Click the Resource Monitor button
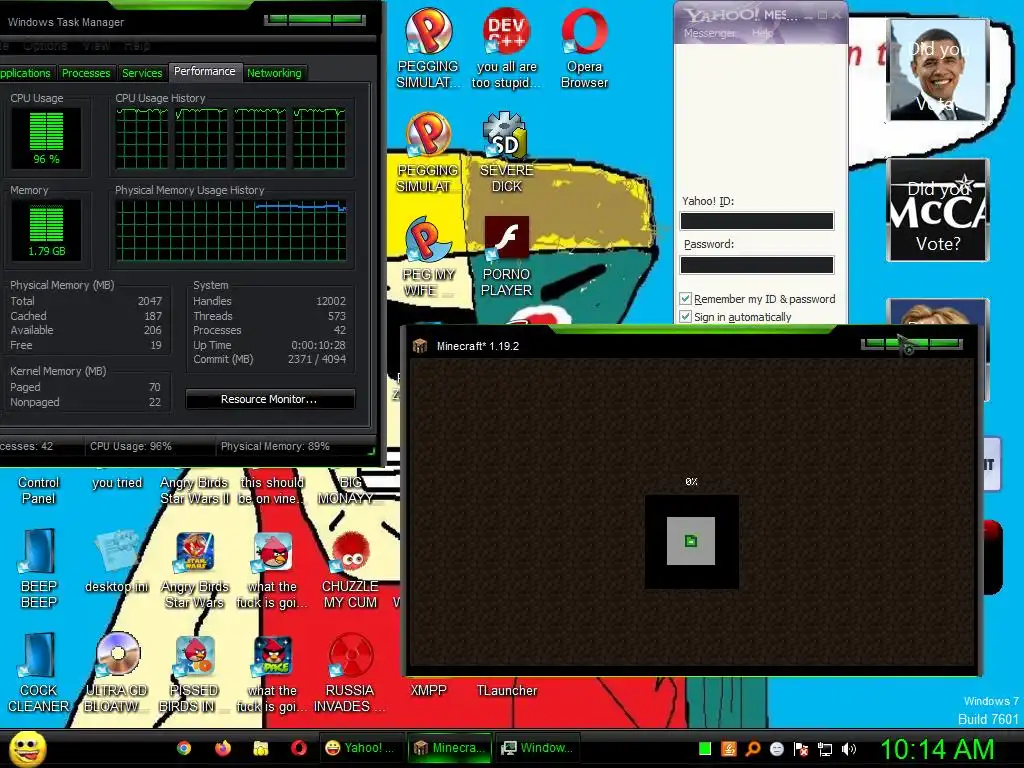This screenshot has width=1024, height=768. click(270, 399)
